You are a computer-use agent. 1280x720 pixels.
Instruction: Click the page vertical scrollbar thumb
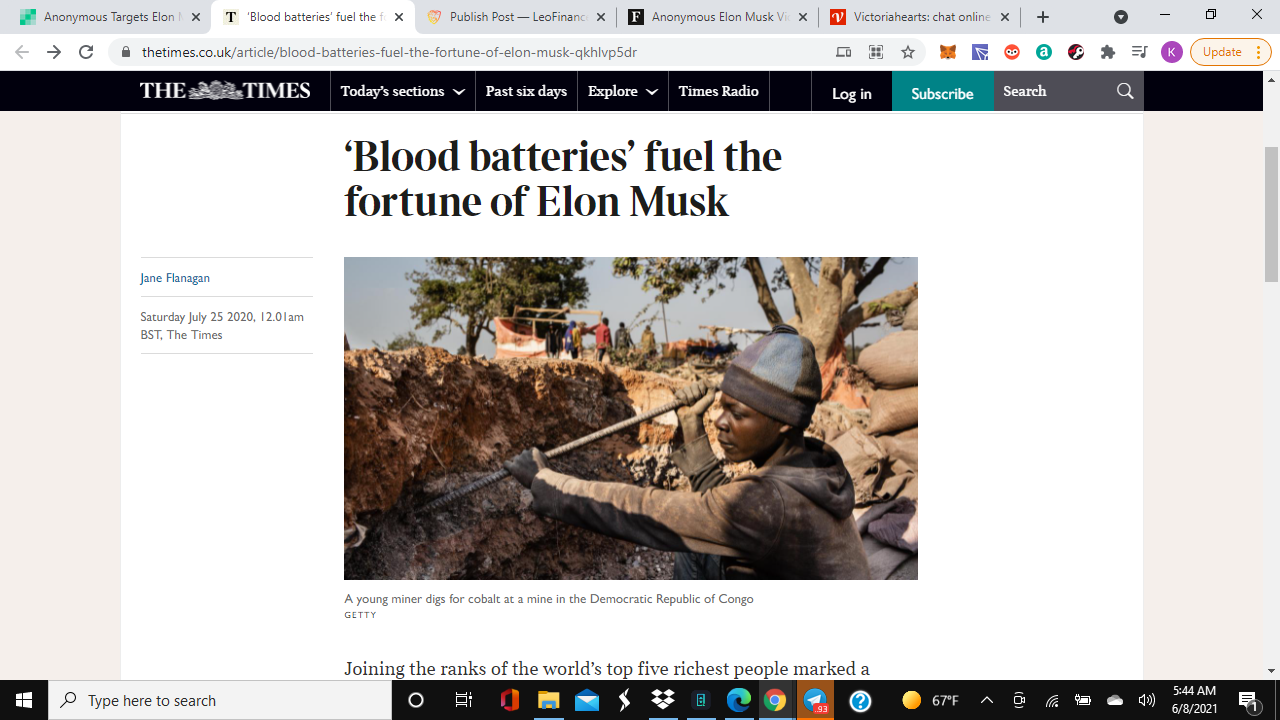click(1272, 214)
